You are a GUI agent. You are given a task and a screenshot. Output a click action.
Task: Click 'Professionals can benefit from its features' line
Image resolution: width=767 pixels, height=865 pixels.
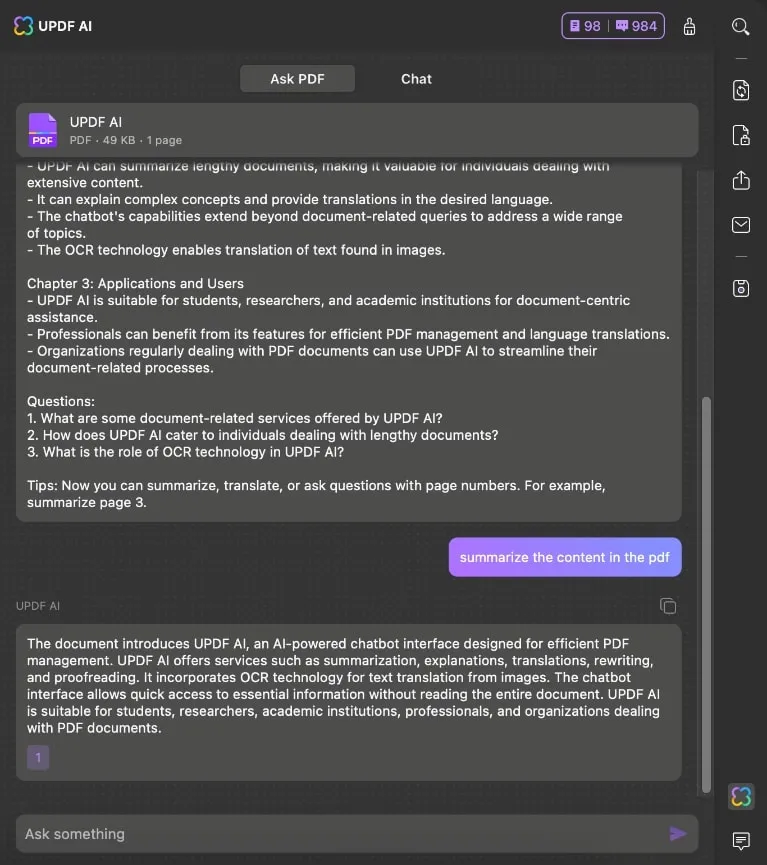point(348,334)
